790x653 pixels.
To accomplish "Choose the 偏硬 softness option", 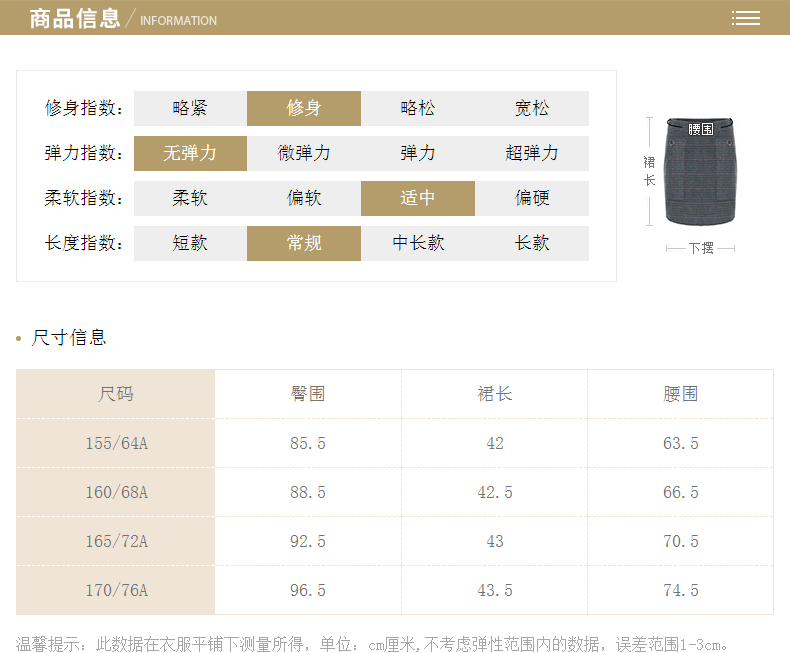I will coord(532,198).
